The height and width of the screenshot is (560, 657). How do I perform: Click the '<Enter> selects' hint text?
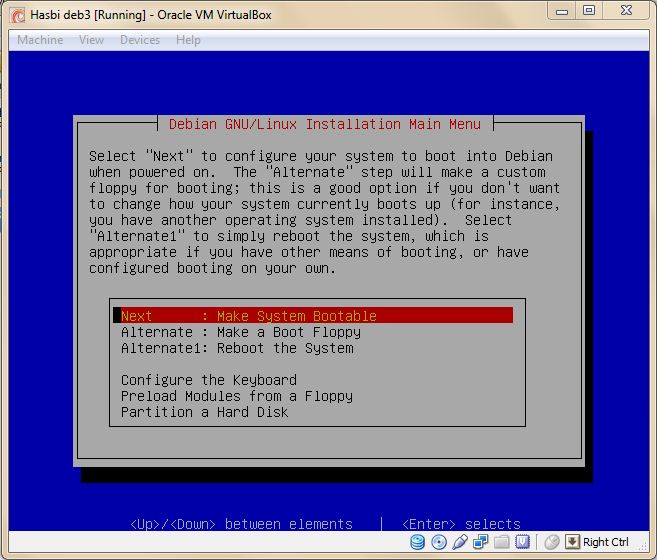click(461, 524)
